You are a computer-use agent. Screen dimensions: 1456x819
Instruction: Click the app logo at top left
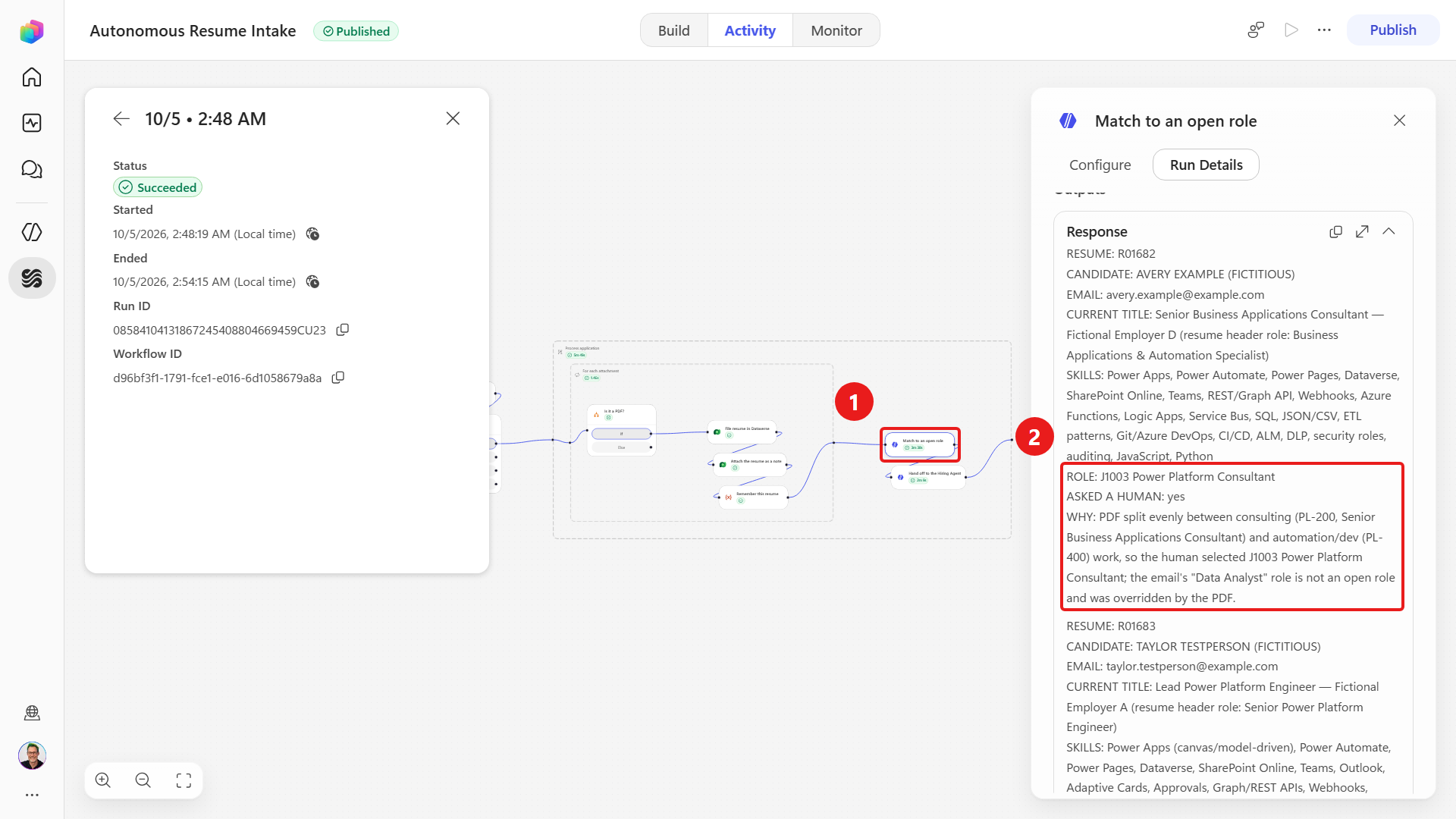[x=32, y=31]
